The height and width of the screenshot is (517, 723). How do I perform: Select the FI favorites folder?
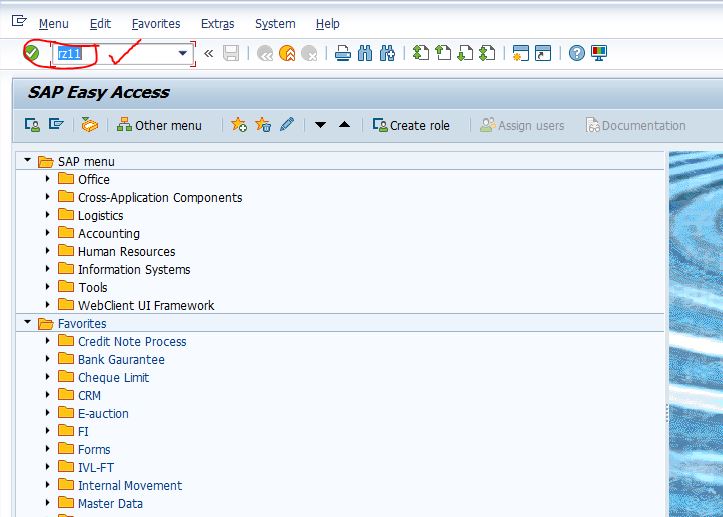click(x=83, y=432)
